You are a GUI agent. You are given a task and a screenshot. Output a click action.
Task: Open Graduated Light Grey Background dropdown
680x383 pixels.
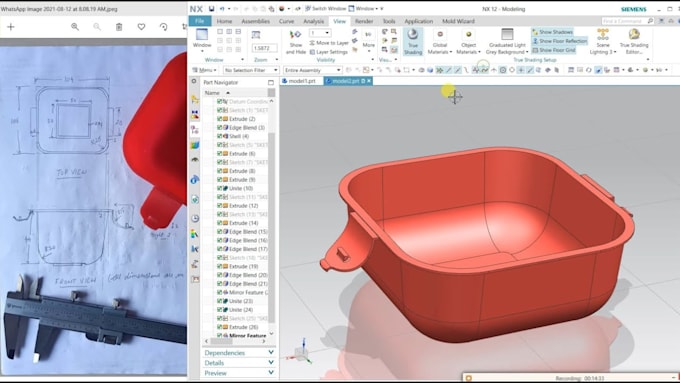click(x=507, y=42)
